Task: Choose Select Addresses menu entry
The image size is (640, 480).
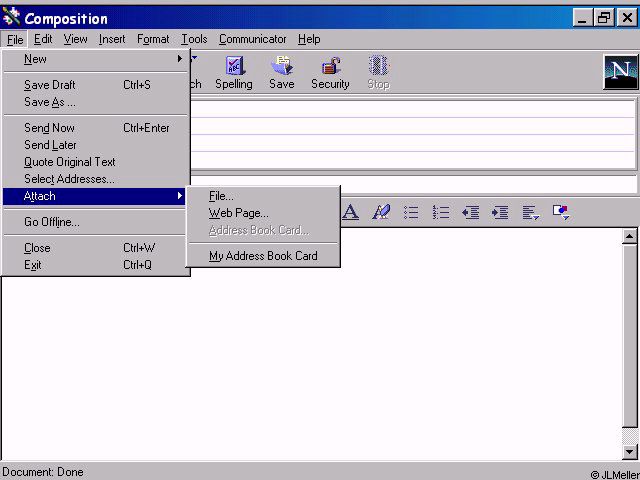Action: click(x=96, y=179)
